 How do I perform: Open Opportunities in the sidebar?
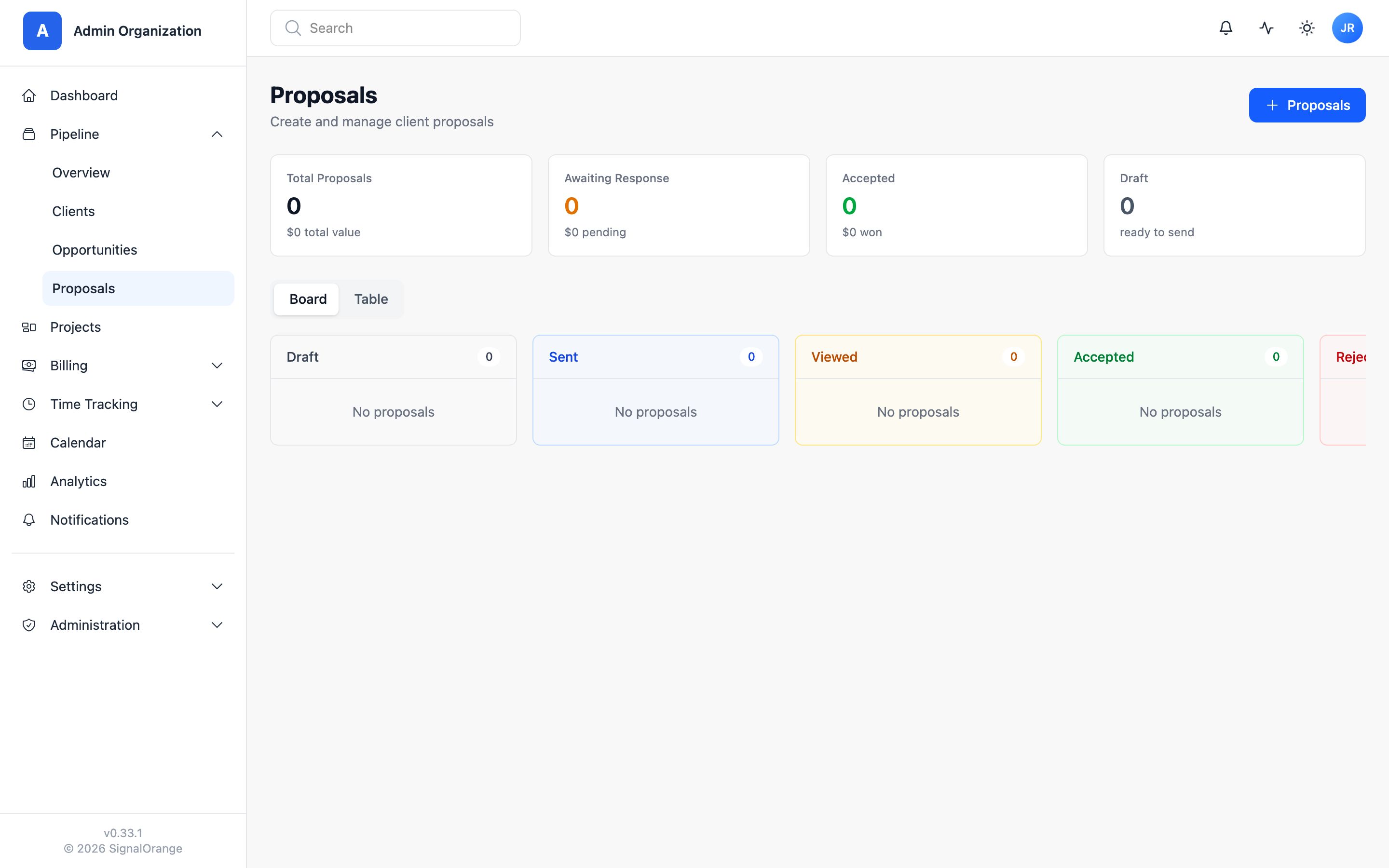click(x=138, y=250)
